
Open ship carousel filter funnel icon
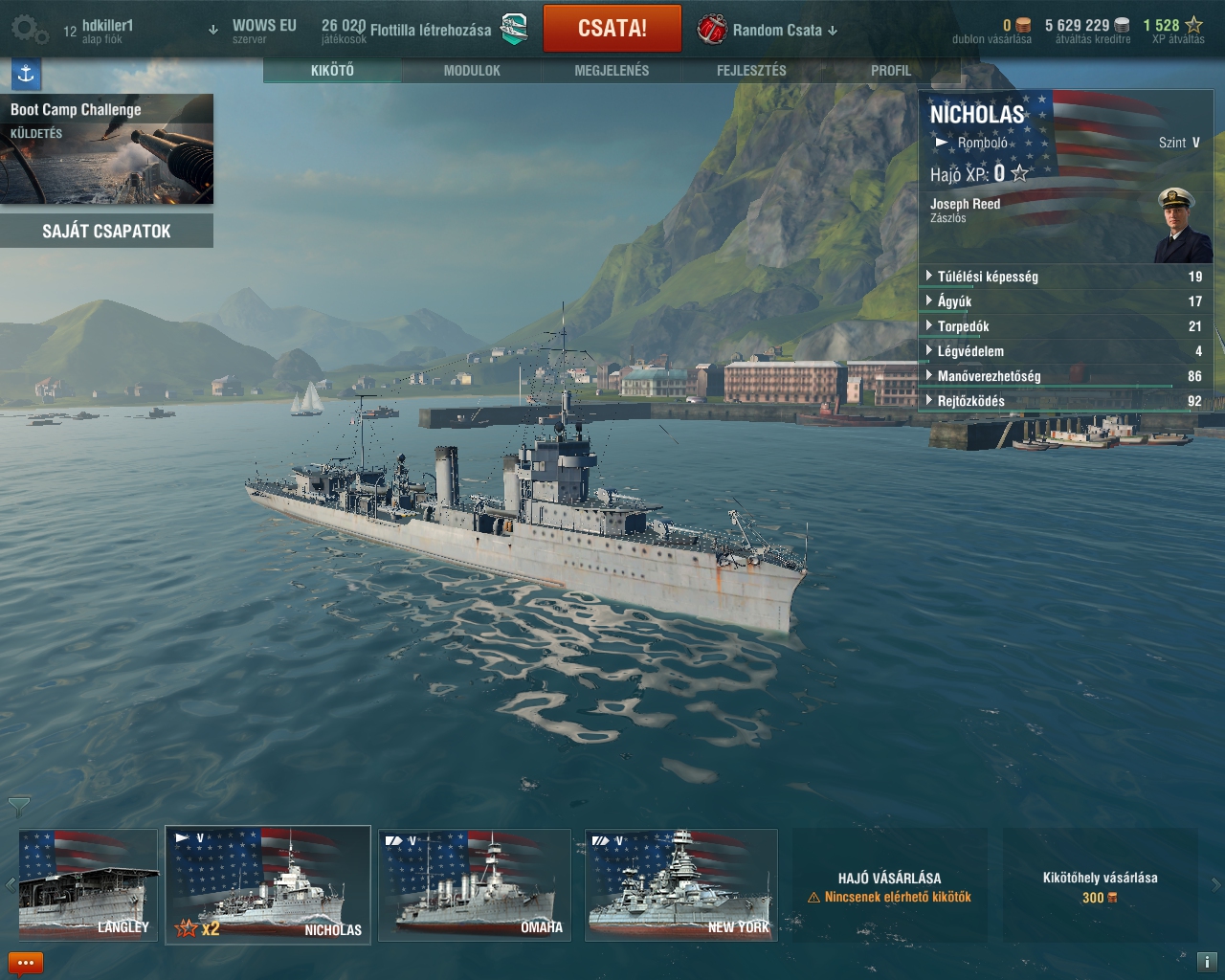point(18,807)
